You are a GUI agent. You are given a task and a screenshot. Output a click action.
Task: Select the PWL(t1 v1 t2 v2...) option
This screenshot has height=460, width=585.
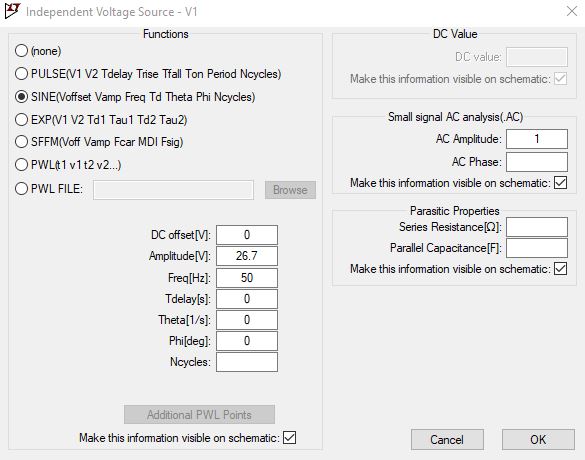coord(21,165)
